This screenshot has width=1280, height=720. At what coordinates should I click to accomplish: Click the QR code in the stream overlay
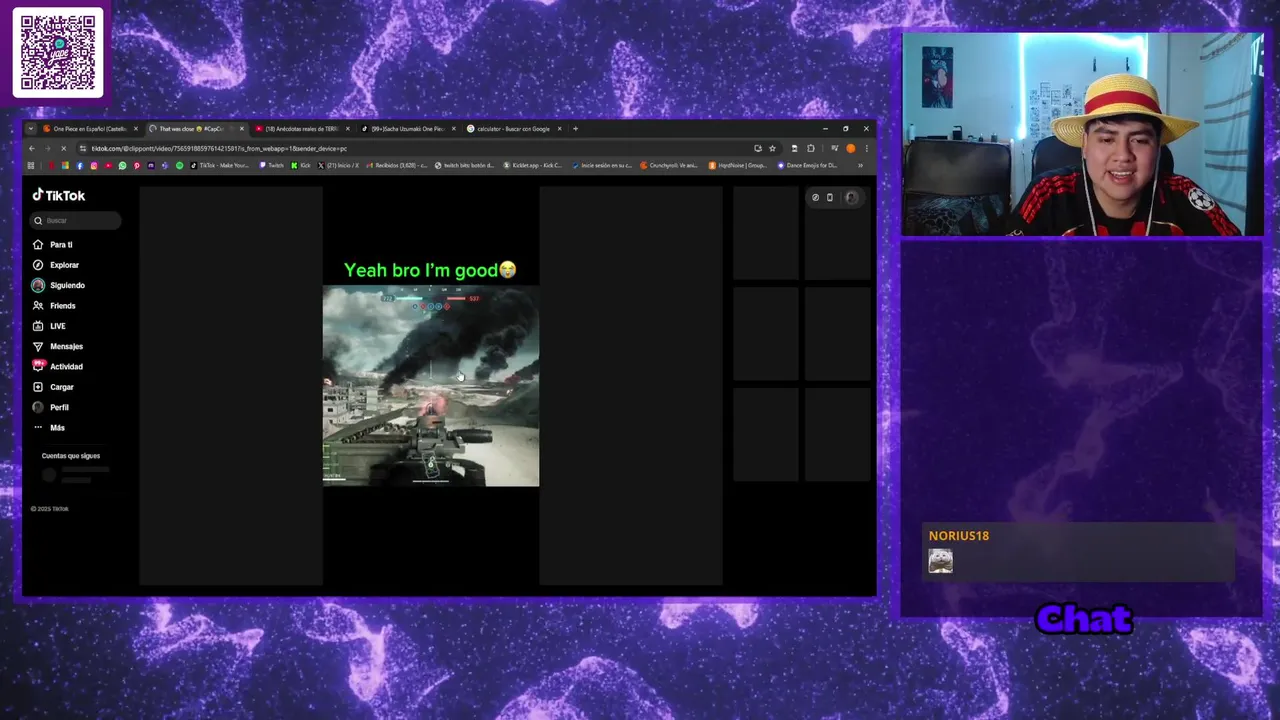58,53
